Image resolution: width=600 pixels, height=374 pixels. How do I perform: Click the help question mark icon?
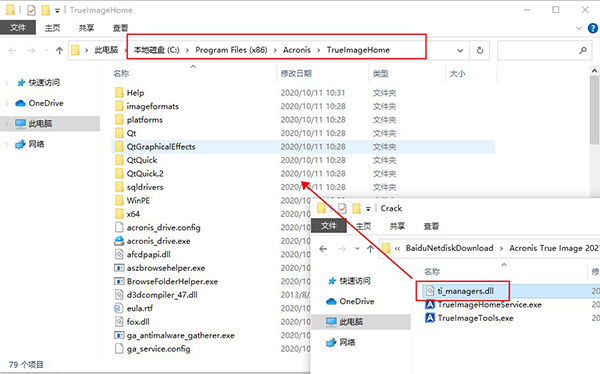tap(593, 28)
